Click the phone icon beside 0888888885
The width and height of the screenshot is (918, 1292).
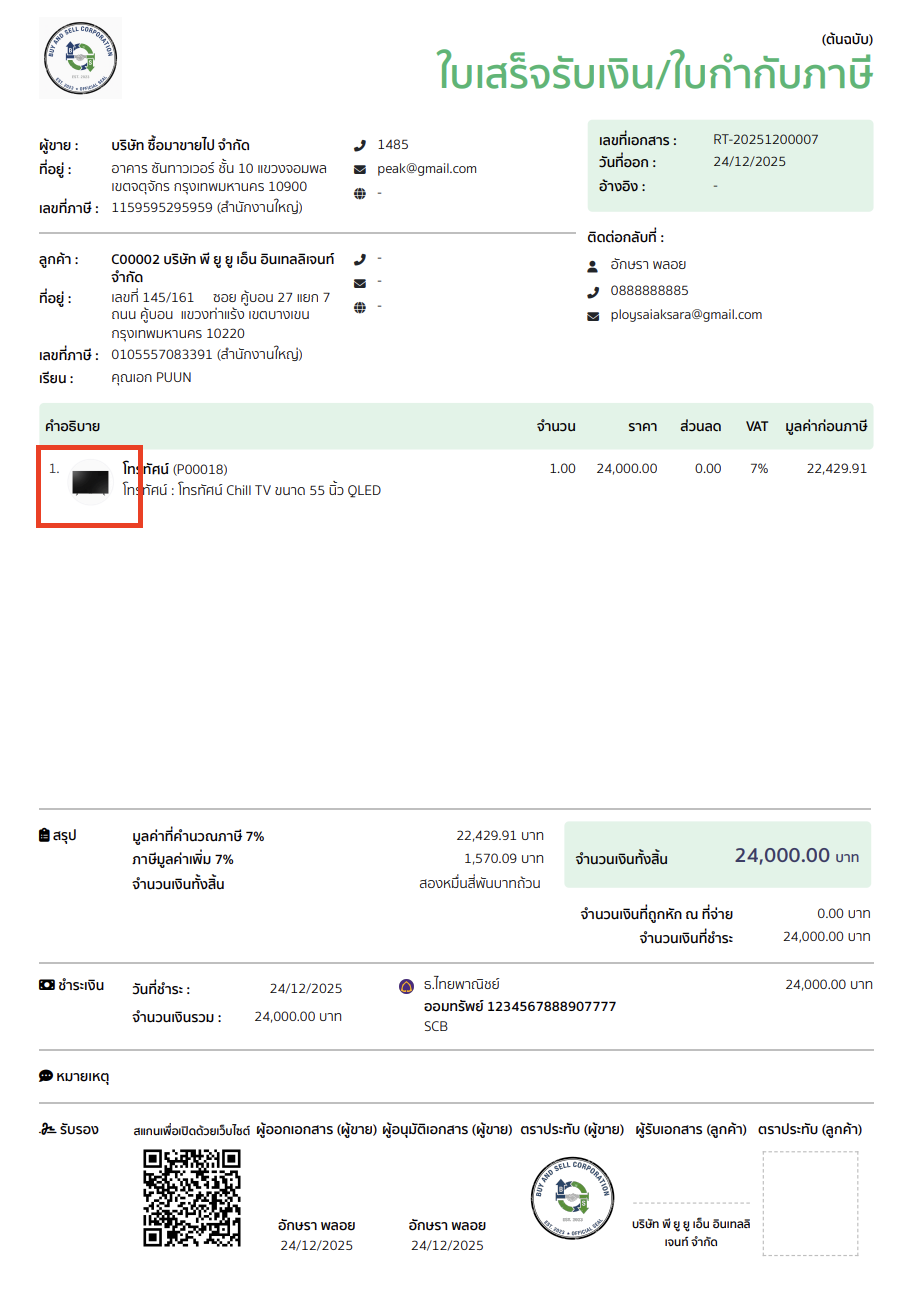pos(593,291)
